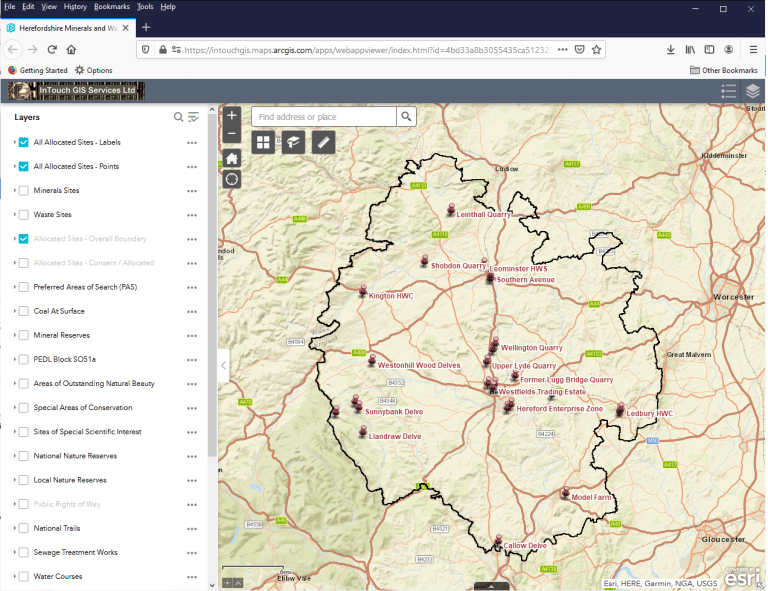Open options menu for Special Areas of Conservation
The width and height of the screenshot is (768, 591).
pos(192,408)
